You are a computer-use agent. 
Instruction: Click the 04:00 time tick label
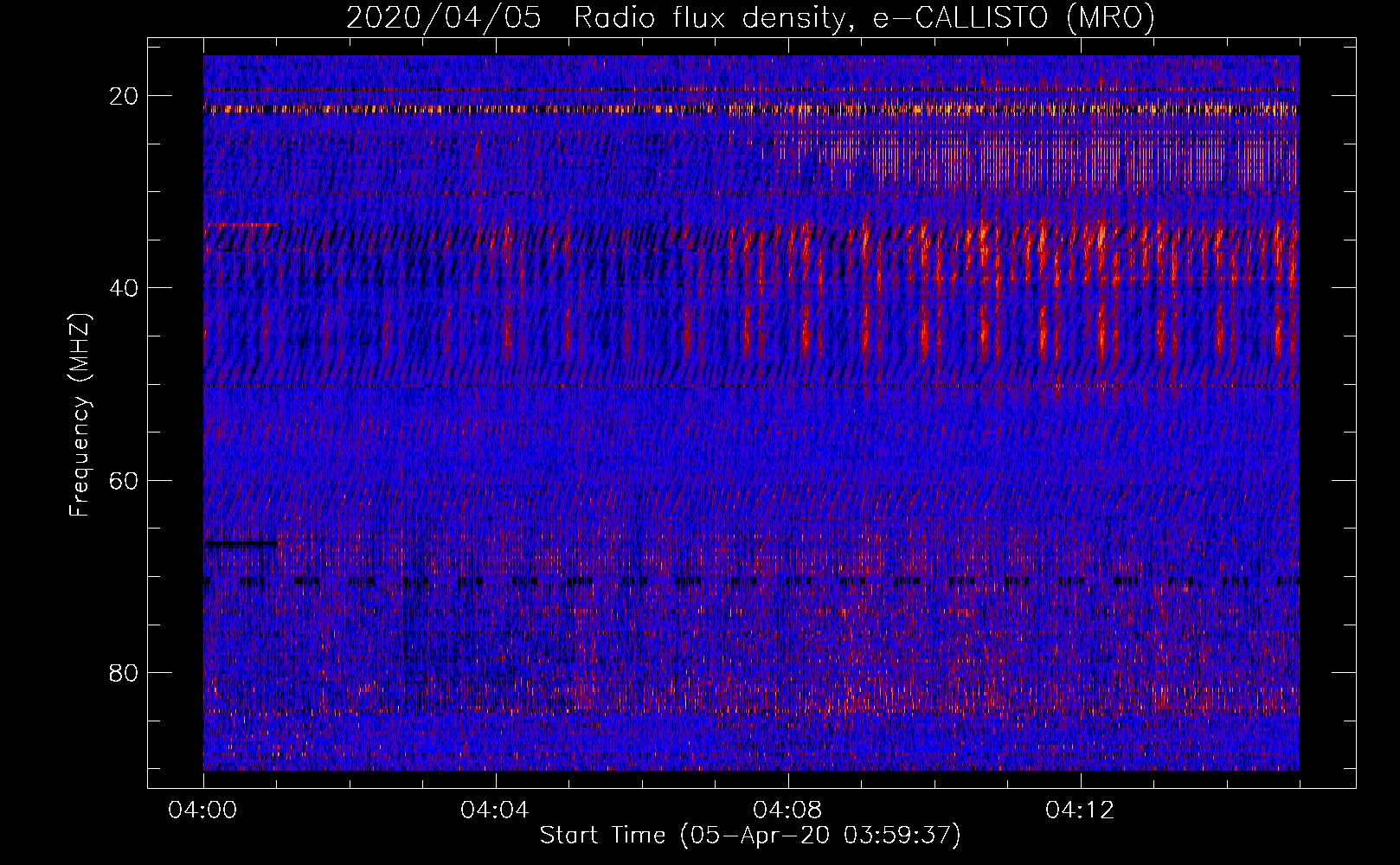tap(203, 811)
